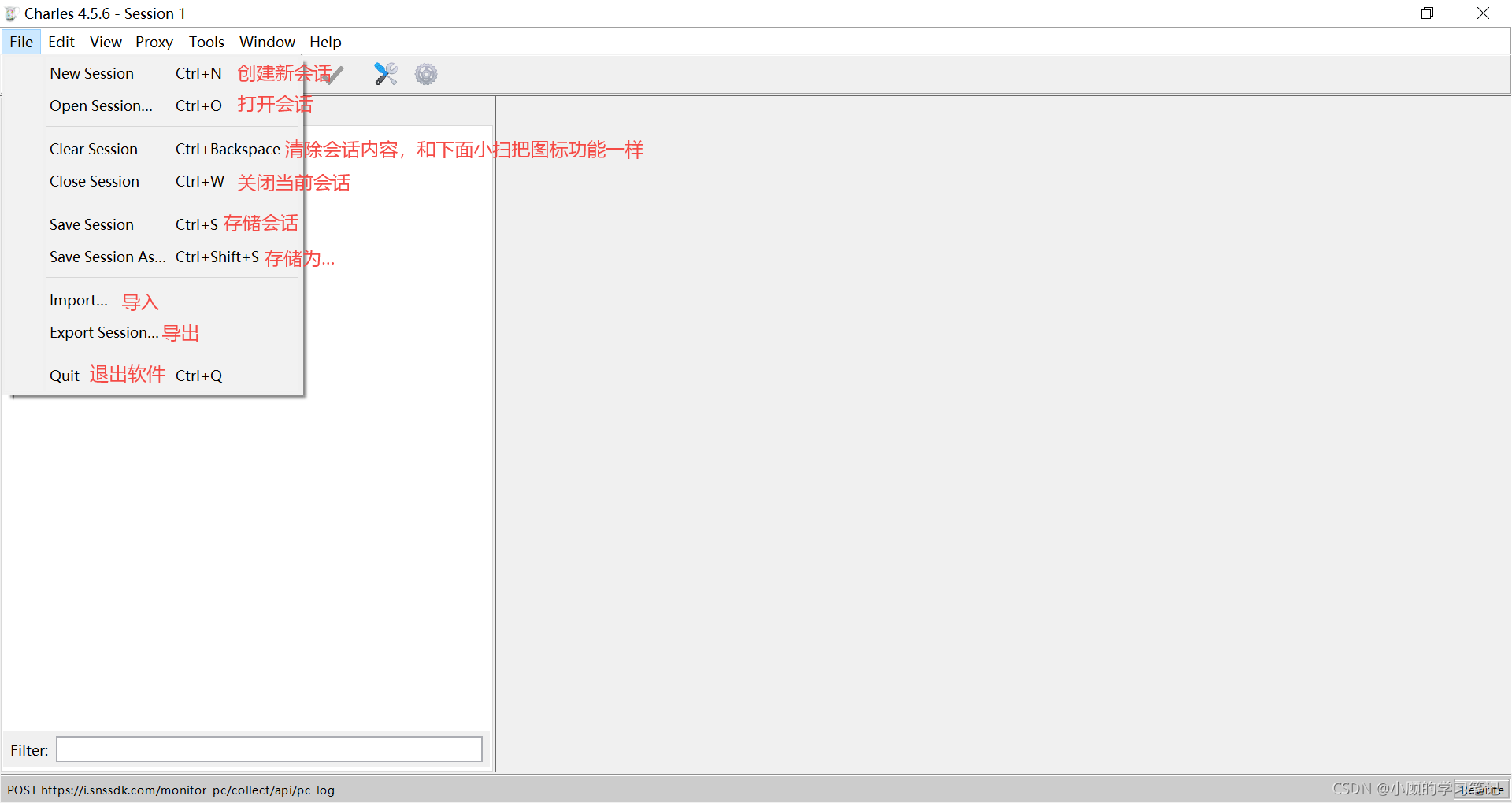Choose Save Session menu entry
The height and width of the screenshot is (803, 1512).
pyautogui.click(x=152, y=224)
